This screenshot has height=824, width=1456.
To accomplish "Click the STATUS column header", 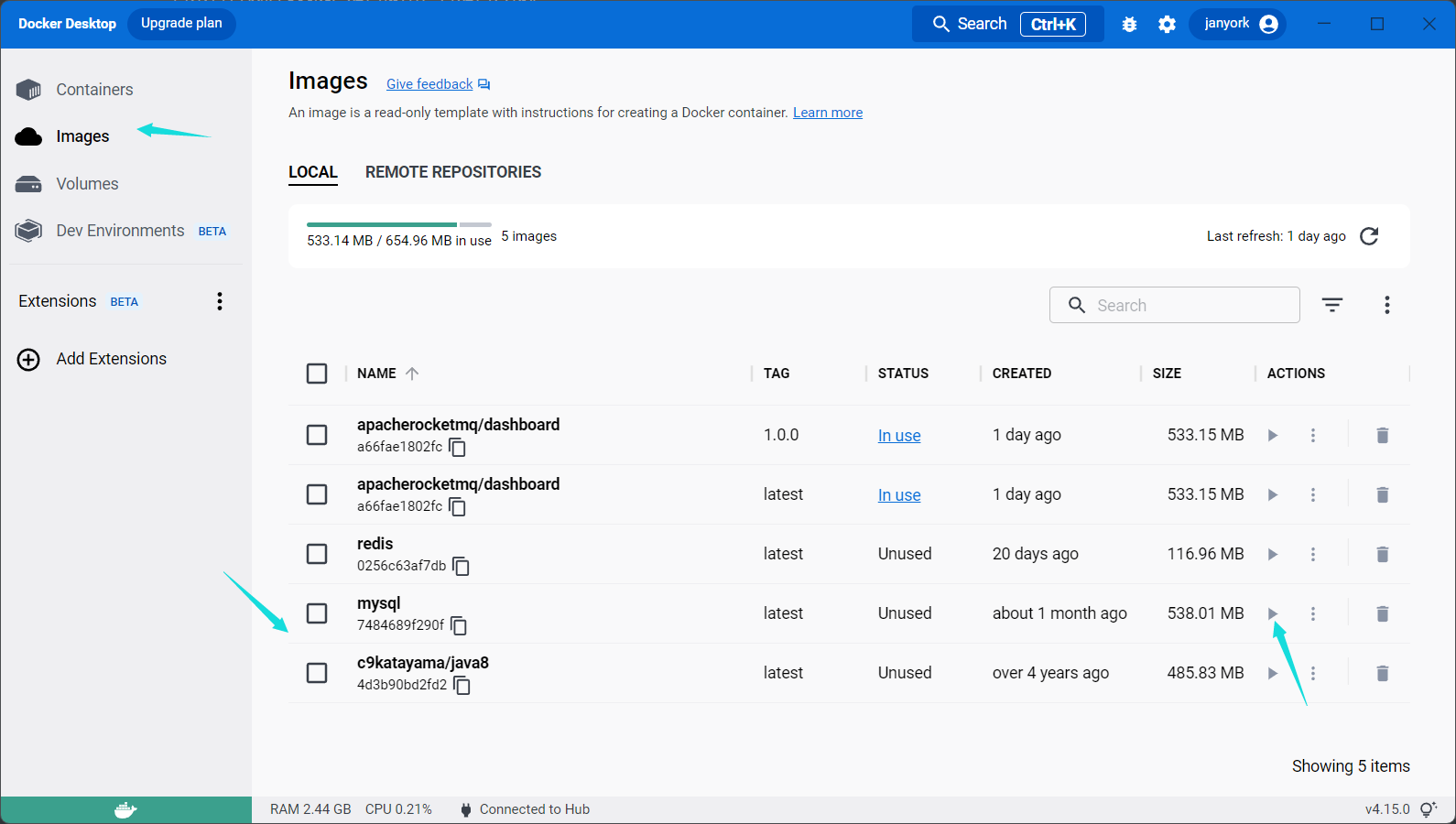I will pyautogui.click(x=903, y=374).
